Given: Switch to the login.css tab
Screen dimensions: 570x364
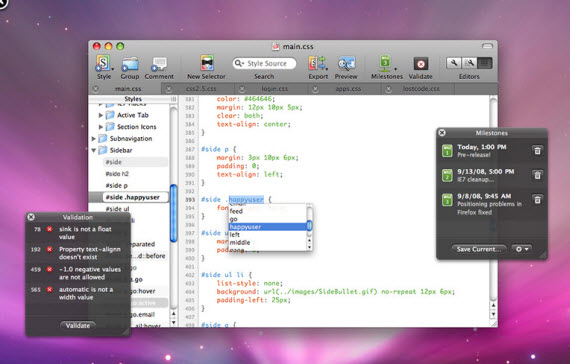Looking at the screenshot, I should (274, 89).
